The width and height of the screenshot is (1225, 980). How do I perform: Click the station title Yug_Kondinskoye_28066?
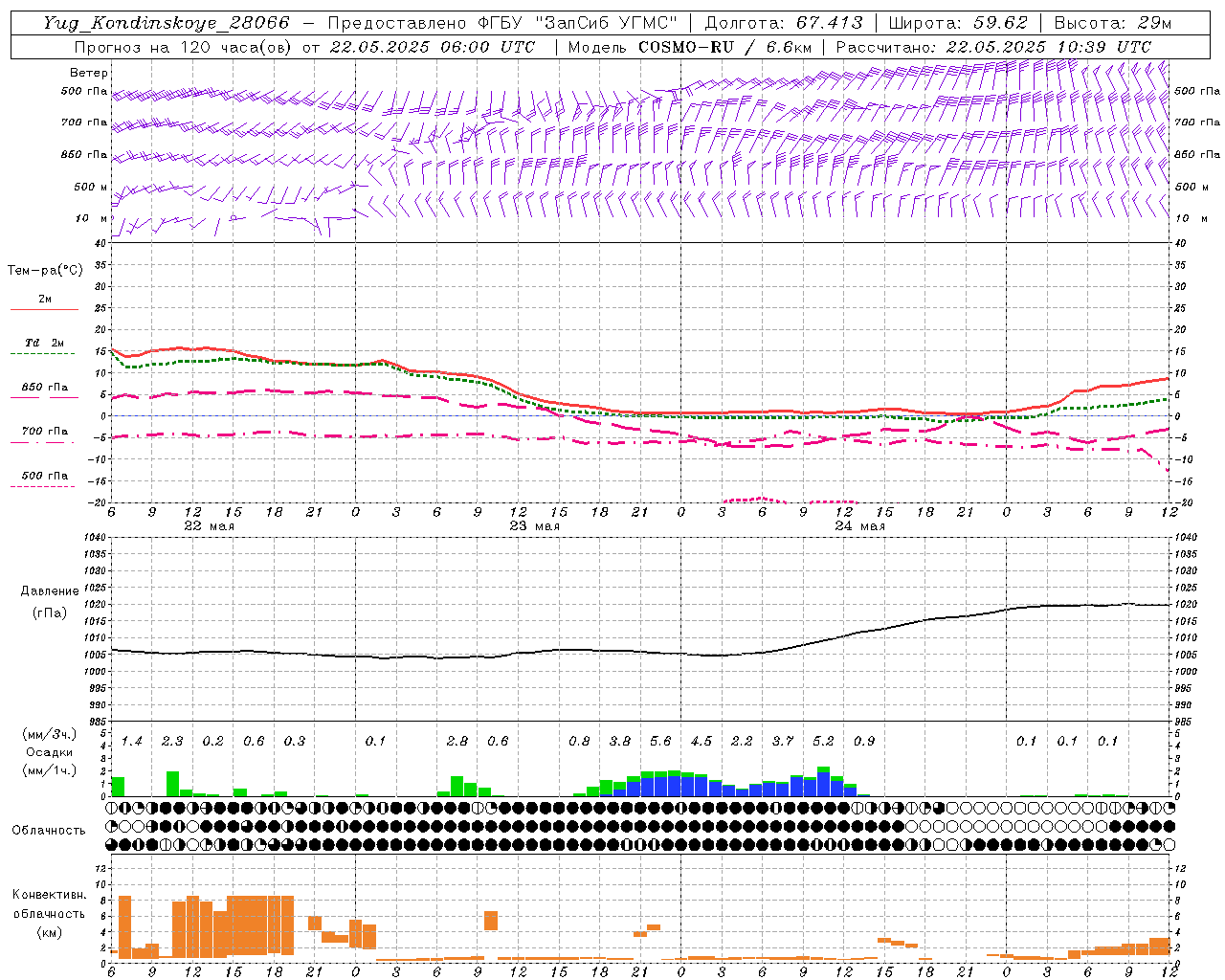click(166, 23)
